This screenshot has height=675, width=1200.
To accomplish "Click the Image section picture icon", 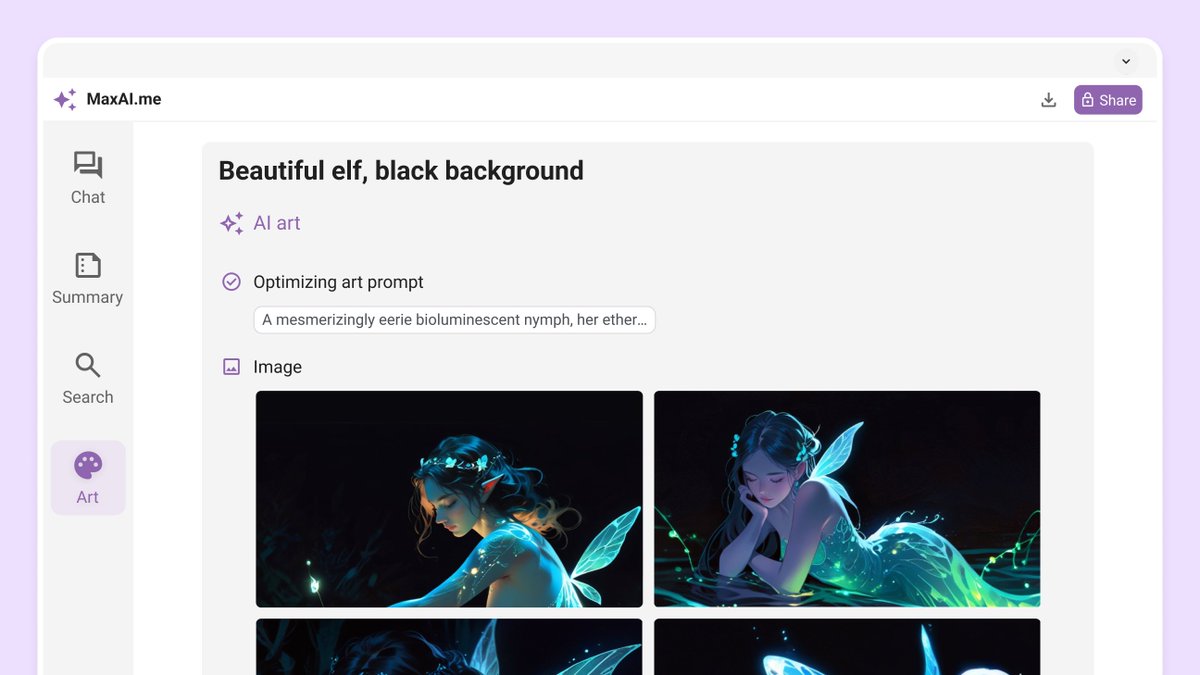I will coord(231,367).
